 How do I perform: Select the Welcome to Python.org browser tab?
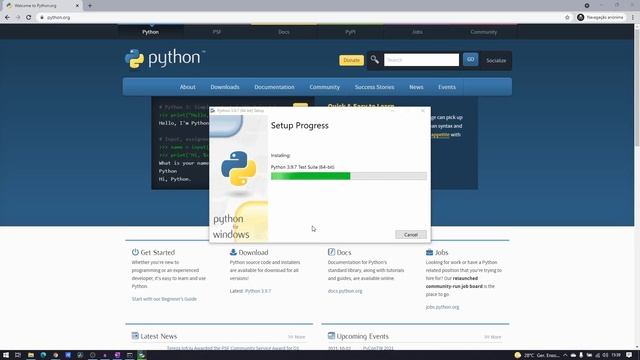(42, 6)
